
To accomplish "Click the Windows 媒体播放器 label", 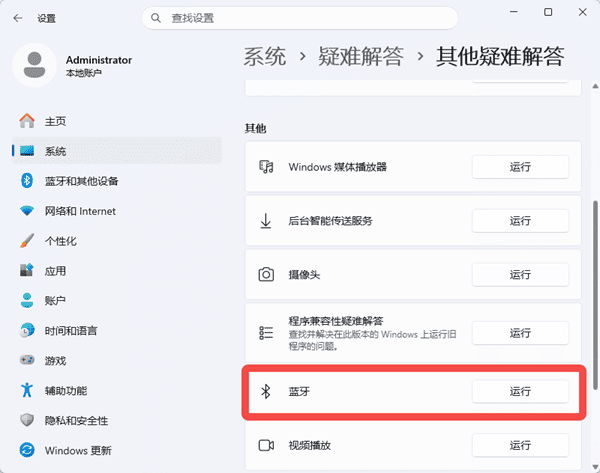I will tap(338, 167).
